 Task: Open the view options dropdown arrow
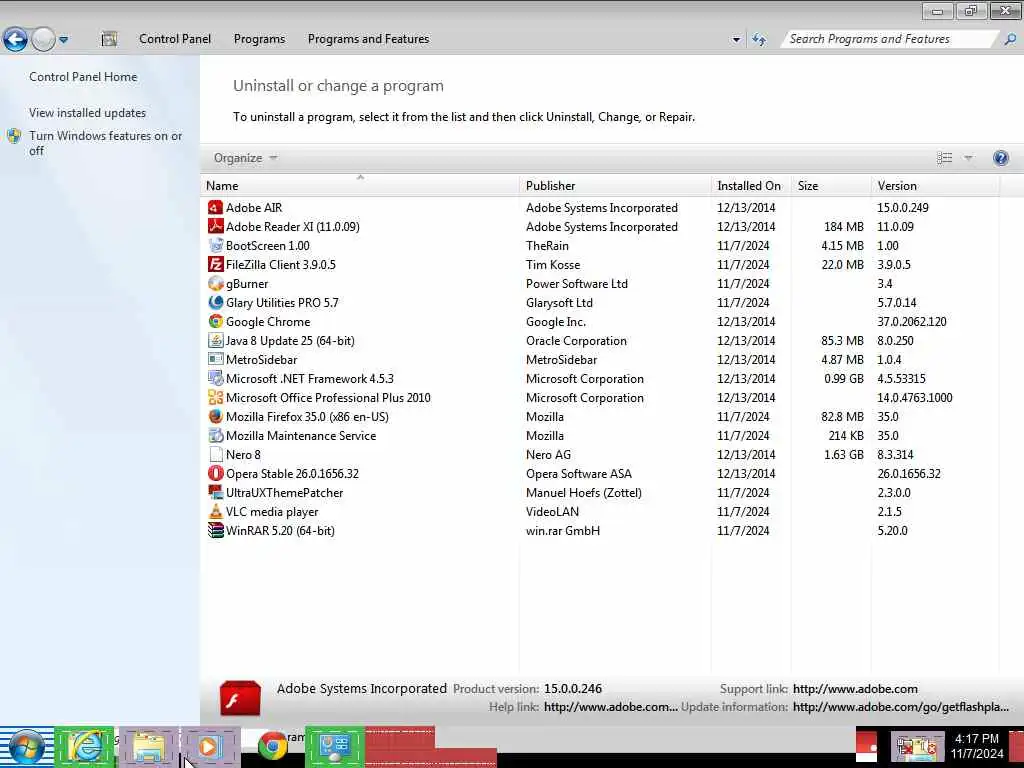point(968,157)
